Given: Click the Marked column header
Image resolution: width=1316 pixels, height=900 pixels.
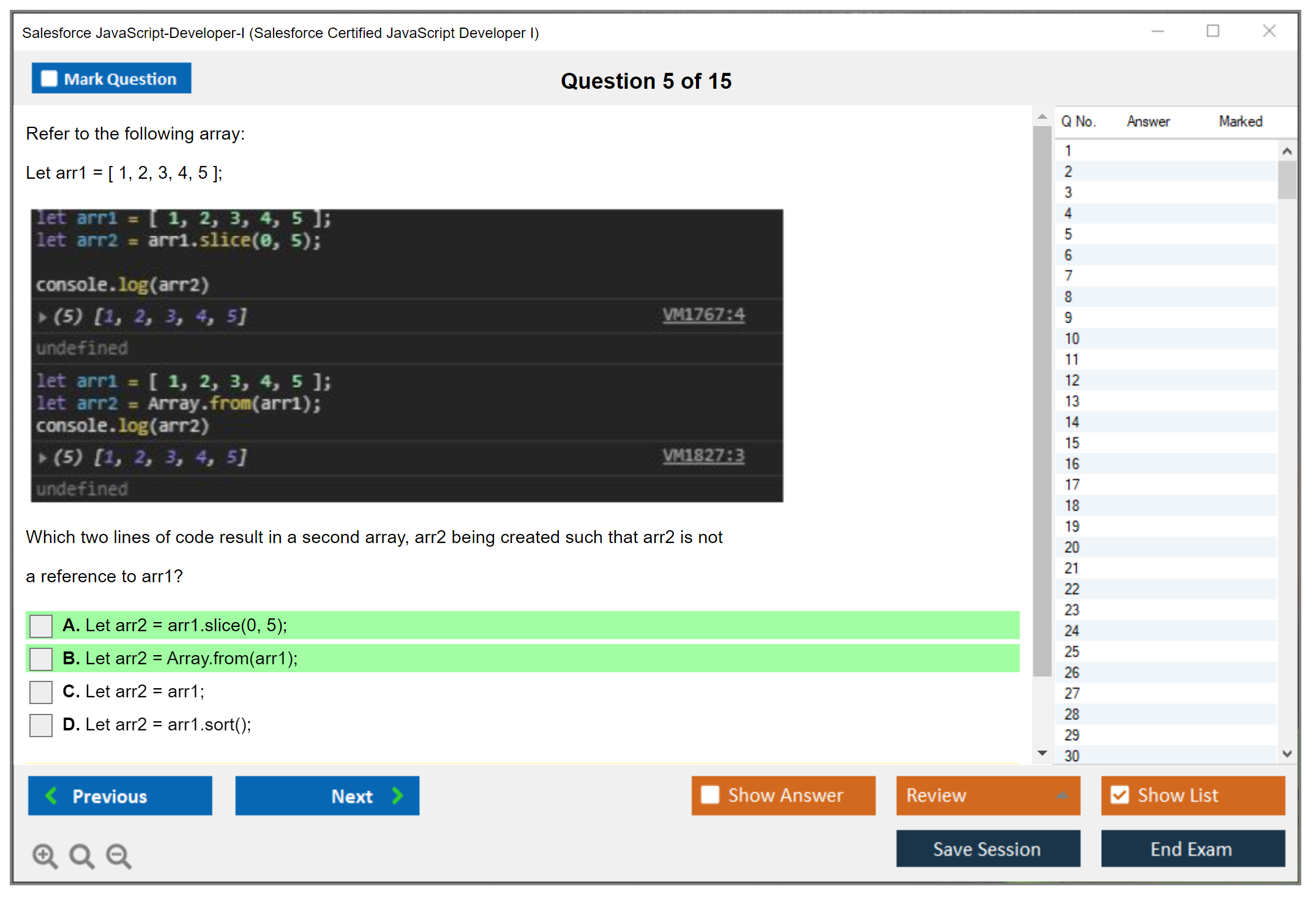Looking at the screenshot, I should click(1240, 121).
